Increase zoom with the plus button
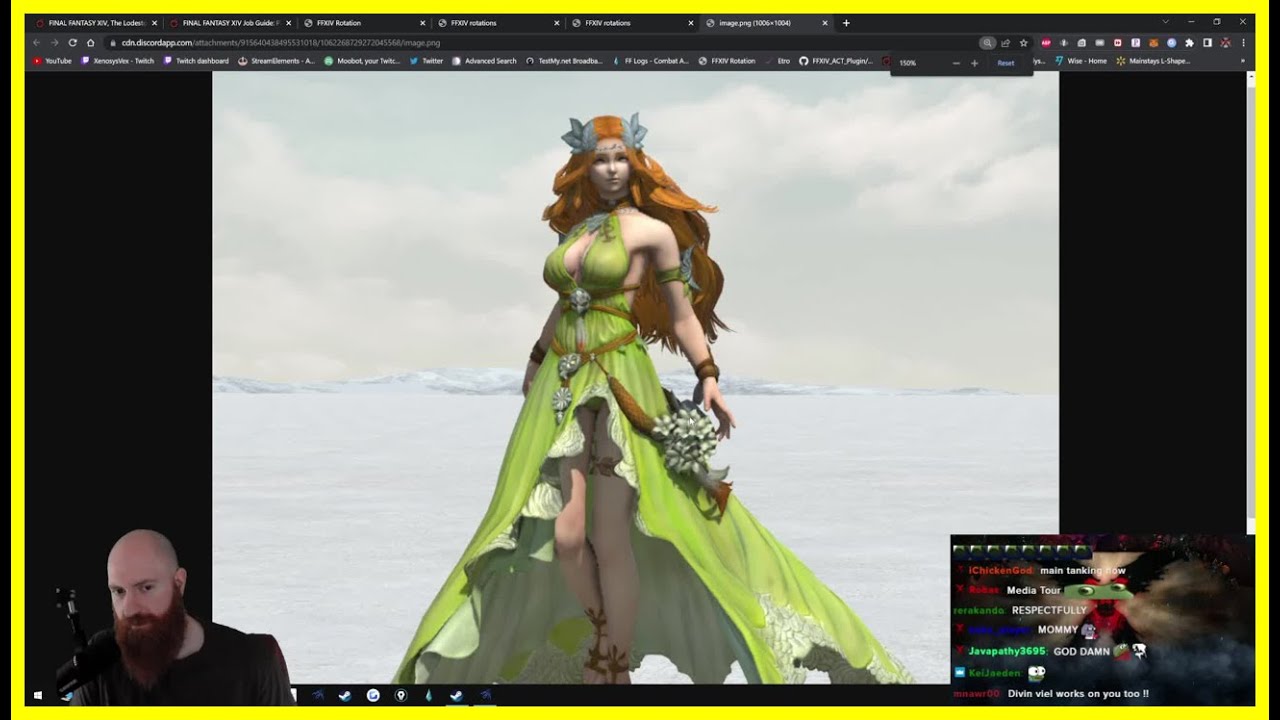The width and height of the screenshot is (1280, 720). click(x=974, y=63)
